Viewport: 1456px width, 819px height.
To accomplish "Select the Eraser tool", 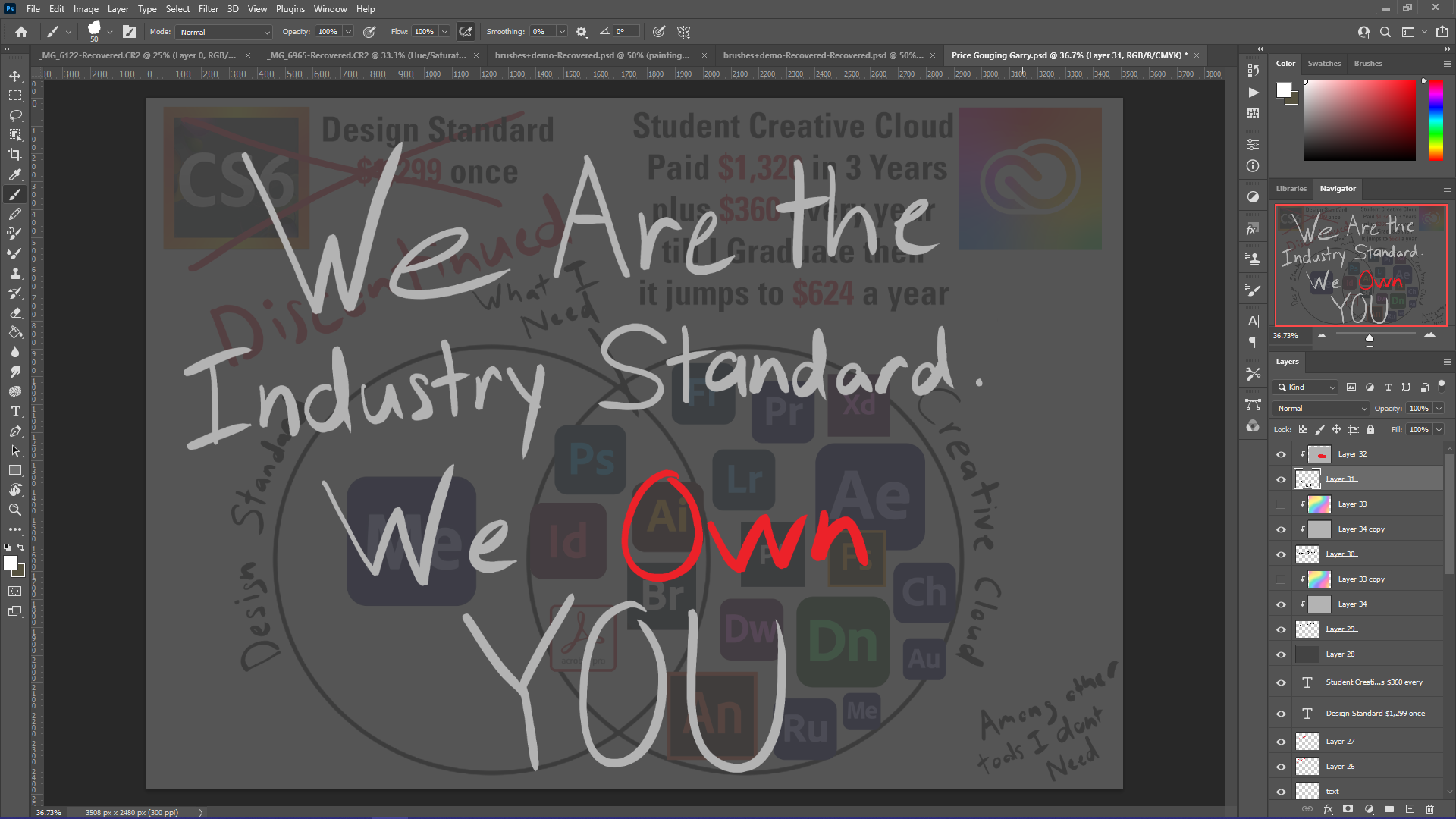I will pyautogui.click(x=15, y=312).
